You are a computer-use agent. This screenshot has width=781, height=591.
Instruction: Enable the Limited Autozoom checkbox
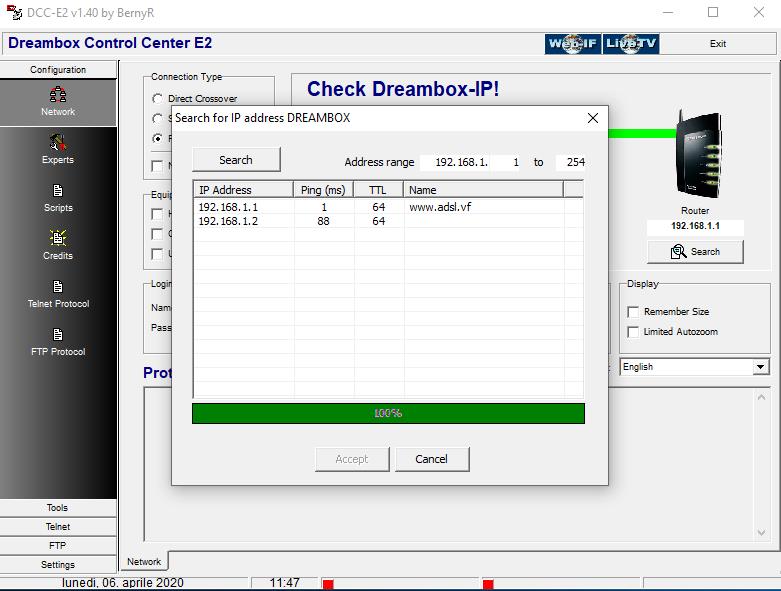pos(633,332)
